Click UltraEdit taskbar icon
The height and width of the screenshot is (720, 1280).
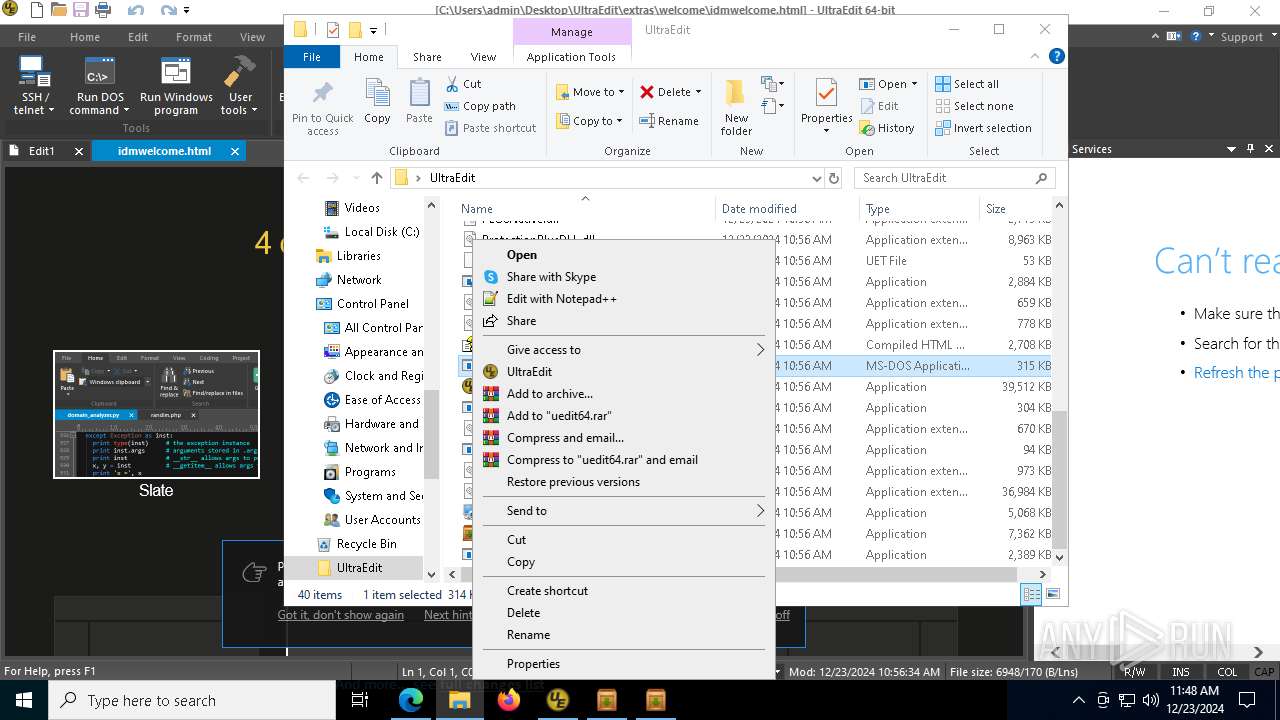(x=558, y=700)
